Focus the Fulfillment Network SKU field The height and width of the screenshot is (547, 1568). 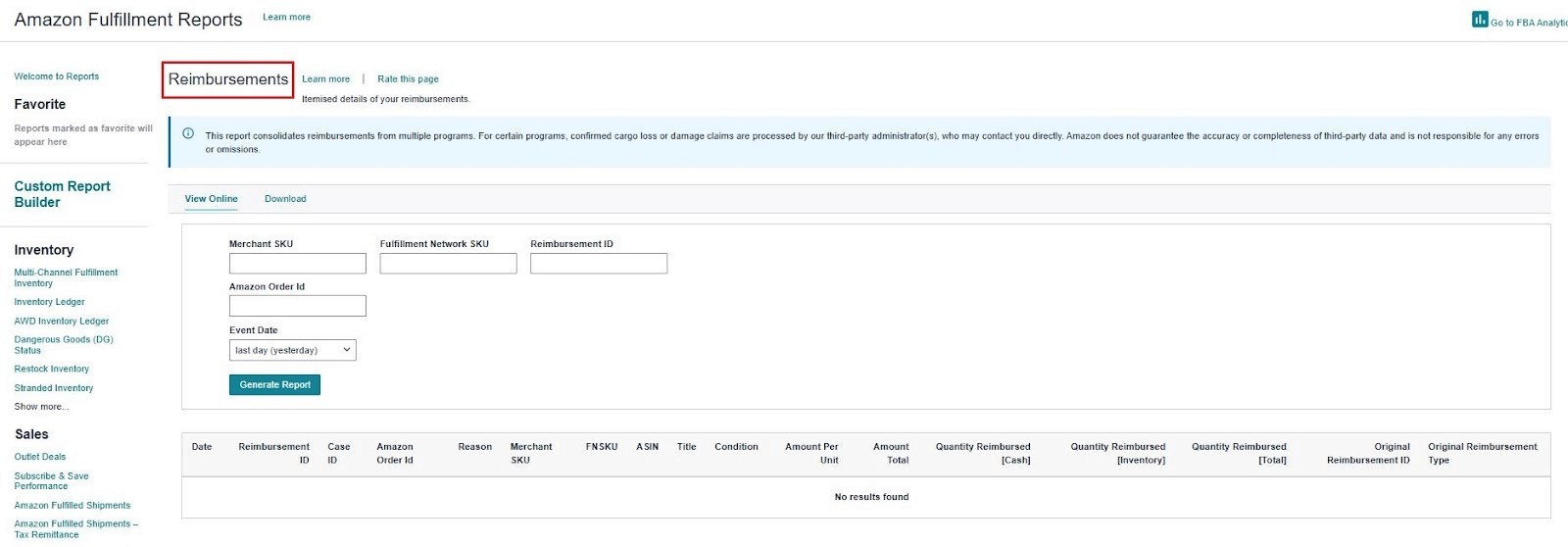[448, 264]
